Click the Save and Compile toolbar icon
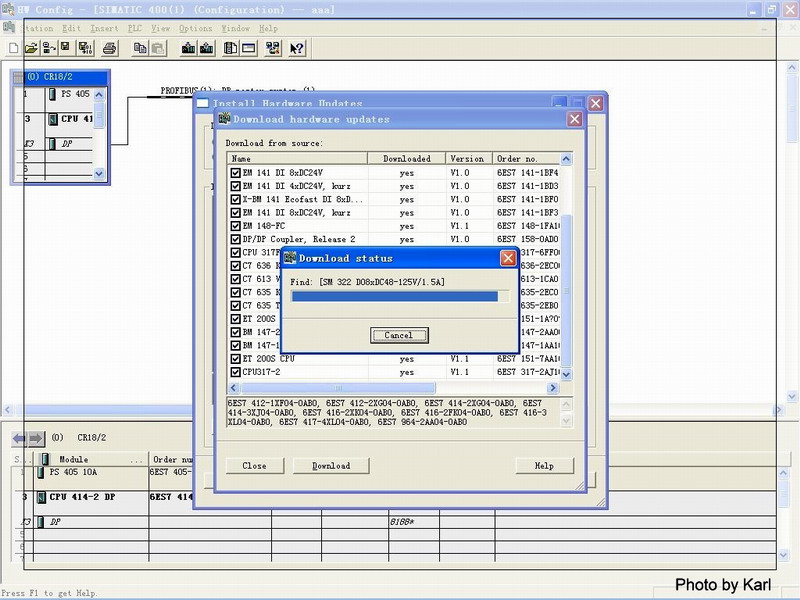800x600 pixels. [x=85, y=48]
